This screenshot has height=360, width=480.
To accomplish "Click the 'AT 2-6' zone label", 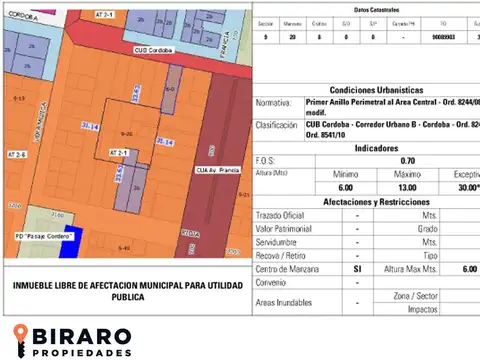I will pos(17,154).
